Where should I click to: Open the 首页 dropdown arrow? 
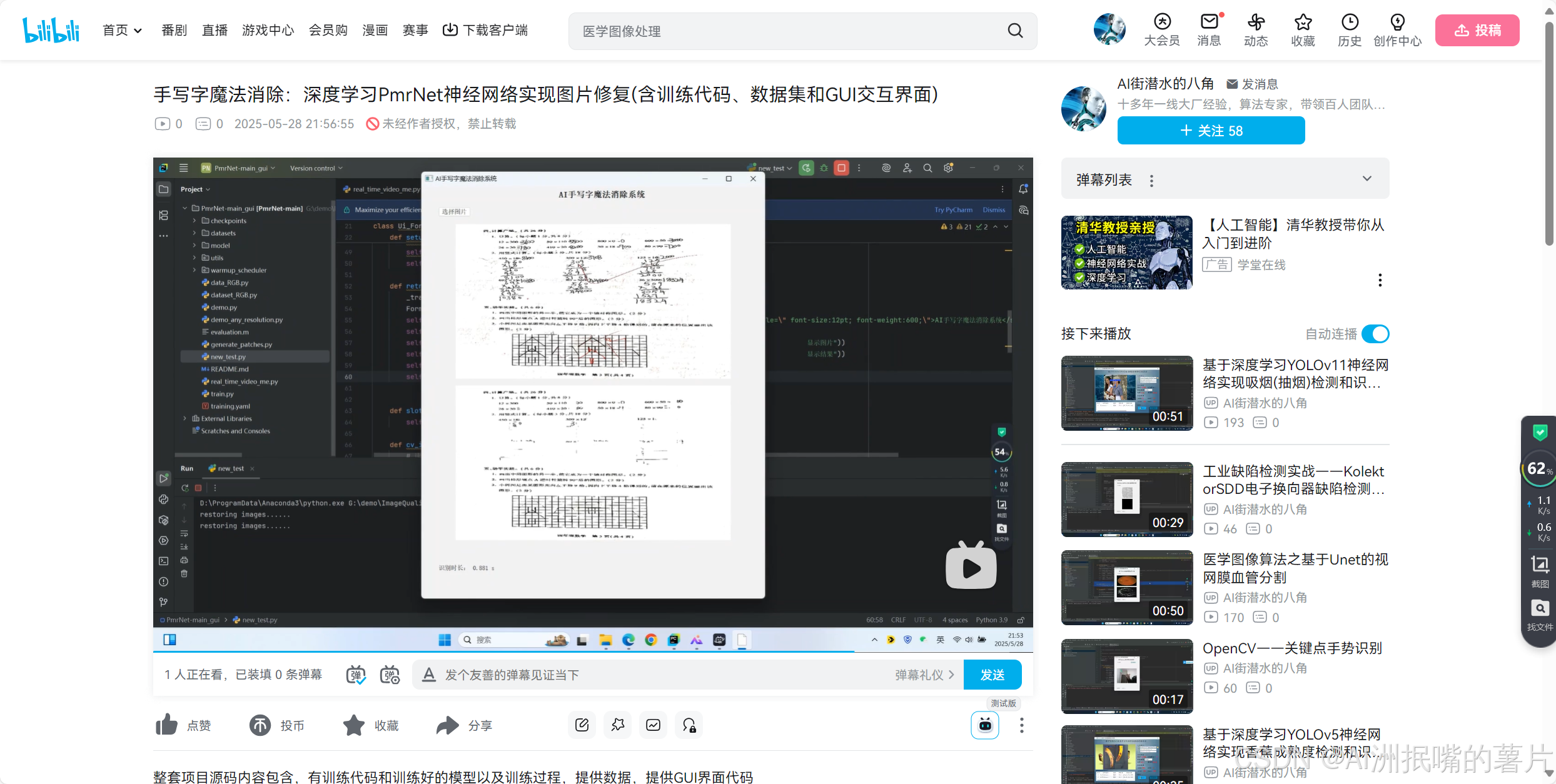click(x=138, y=31)
